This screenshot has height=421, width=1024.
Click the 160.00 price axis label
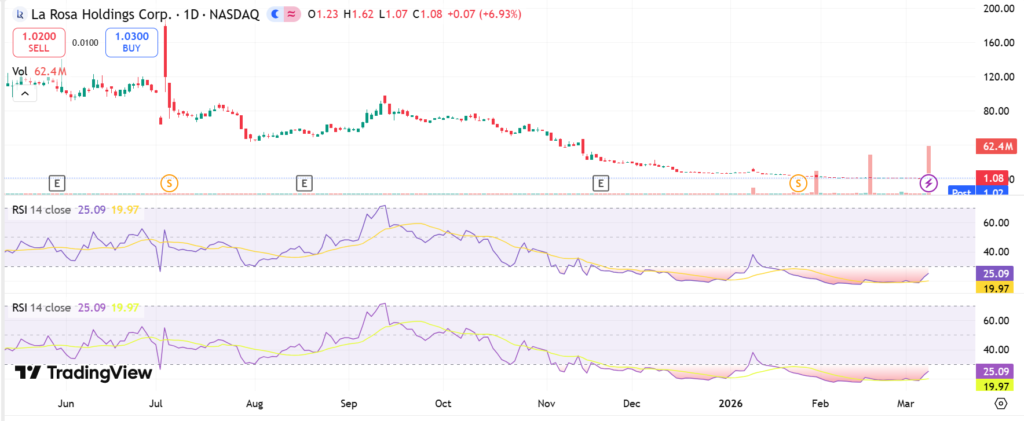click(997, 43)
